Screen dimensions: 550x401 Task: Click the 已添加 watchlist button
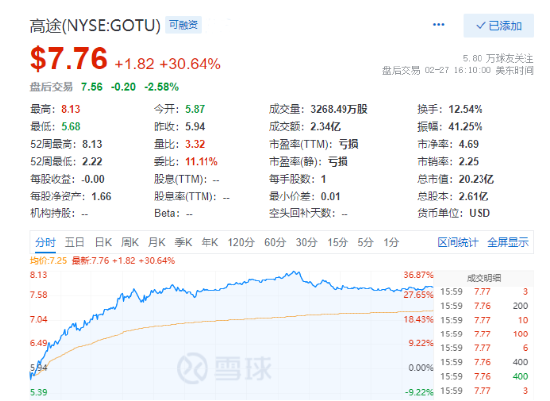point(498,26)
